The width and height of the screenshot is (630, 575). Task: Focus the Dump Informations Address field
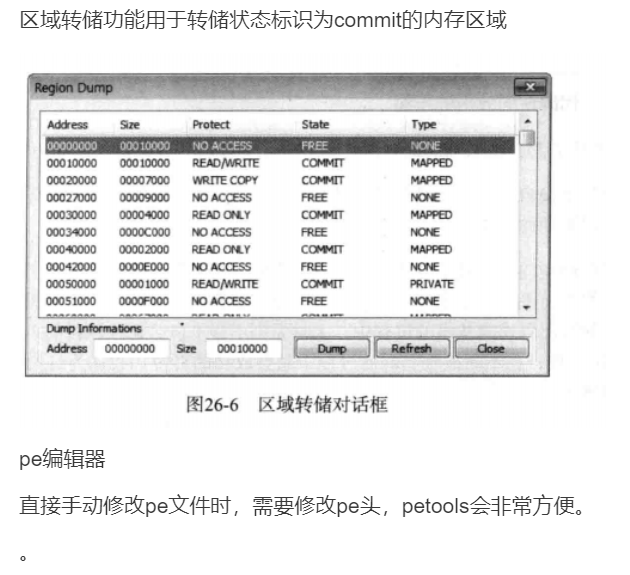pyautogui.click(x=130, y=349)
